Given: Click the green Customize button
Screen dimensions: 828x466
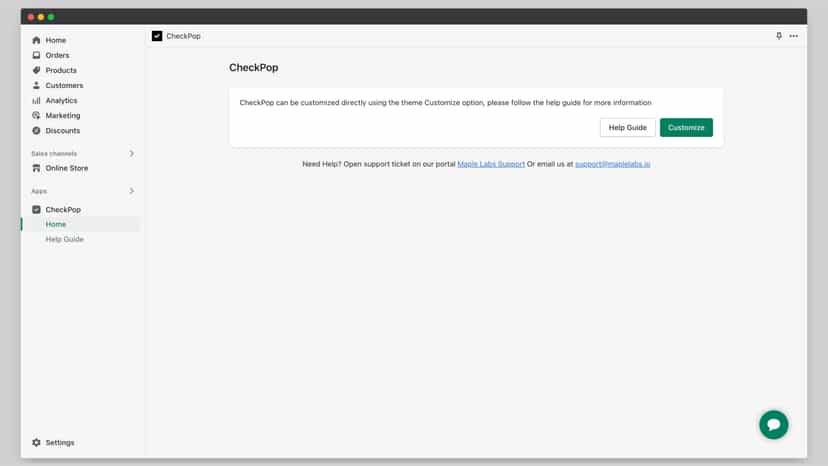Looking at the screenshot, I should pyautogui.click(x=686, y=127).
